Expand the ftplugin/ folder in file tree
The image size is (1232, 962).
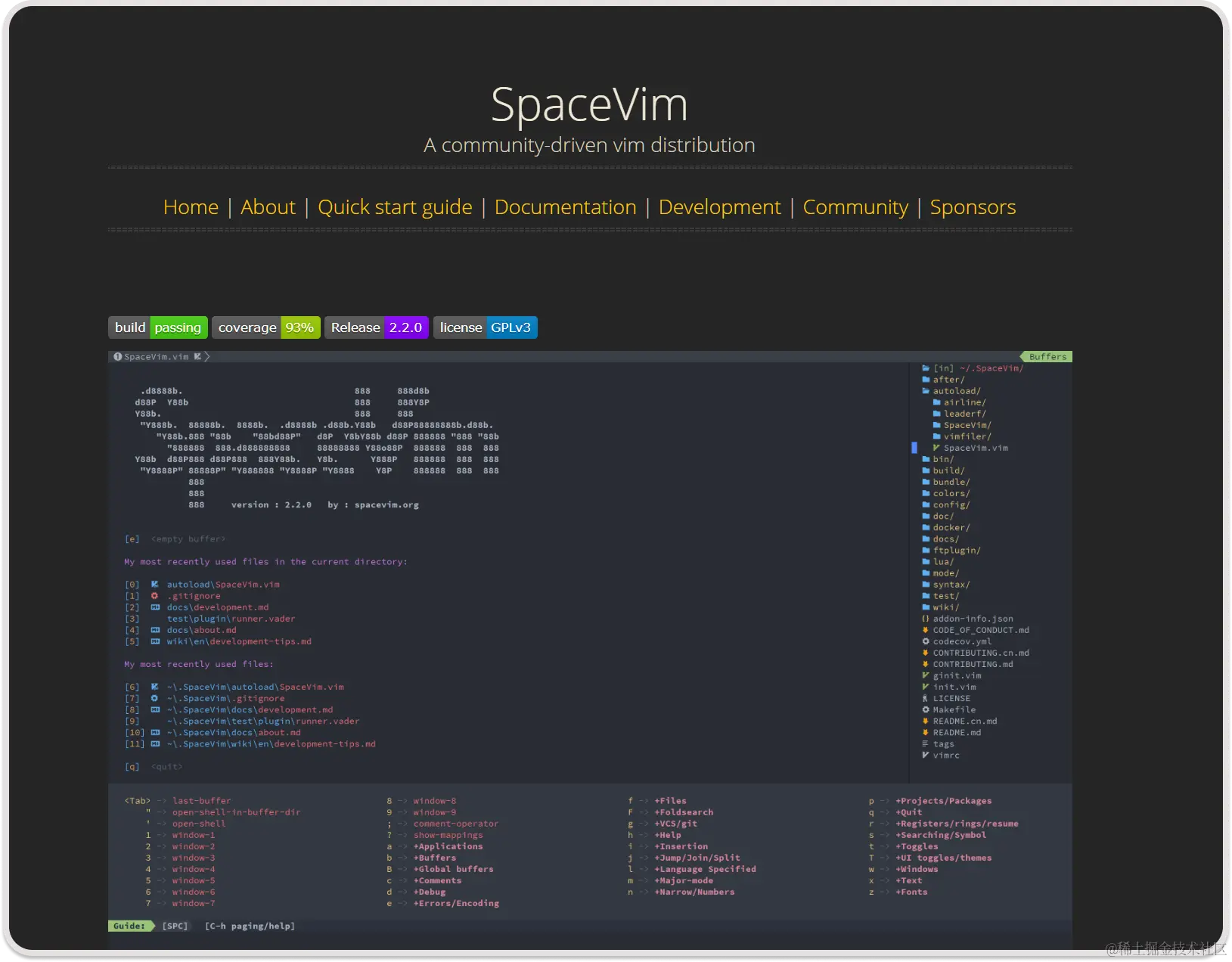[951, 551]
